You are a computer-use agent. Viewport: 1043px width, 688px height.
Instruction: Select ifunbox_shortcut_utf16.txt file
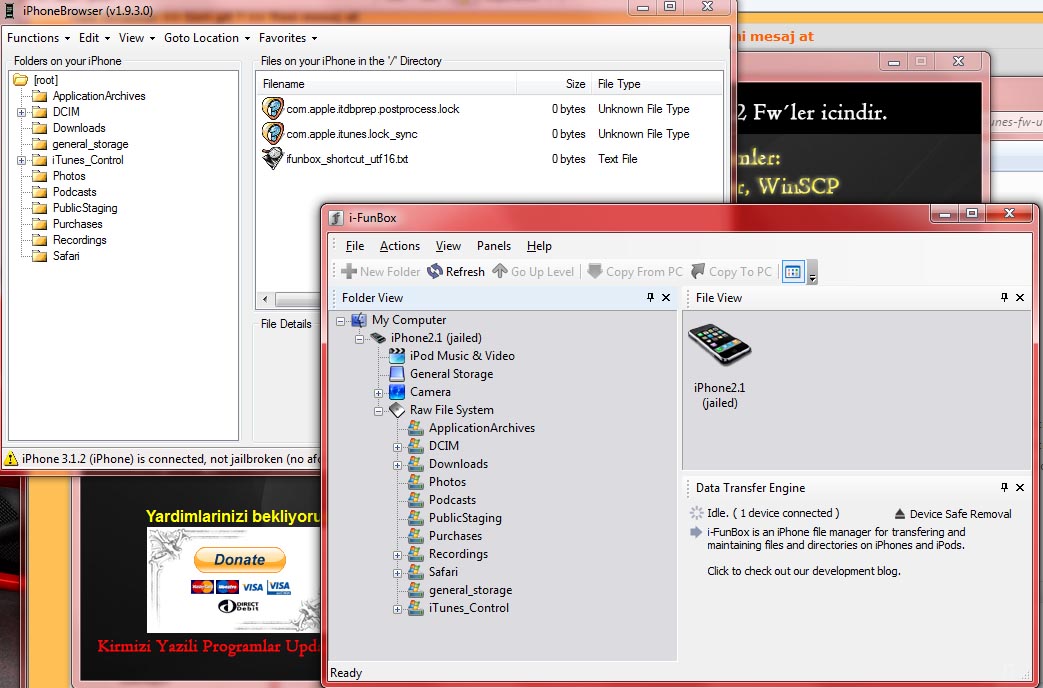(347, 159)
